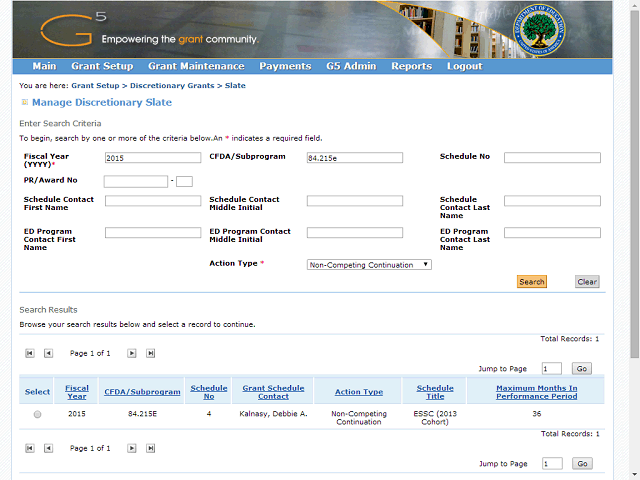Click the PR/Award No main field
The height and width of the screenshot is (480, 640).
[x=136, y=182]
